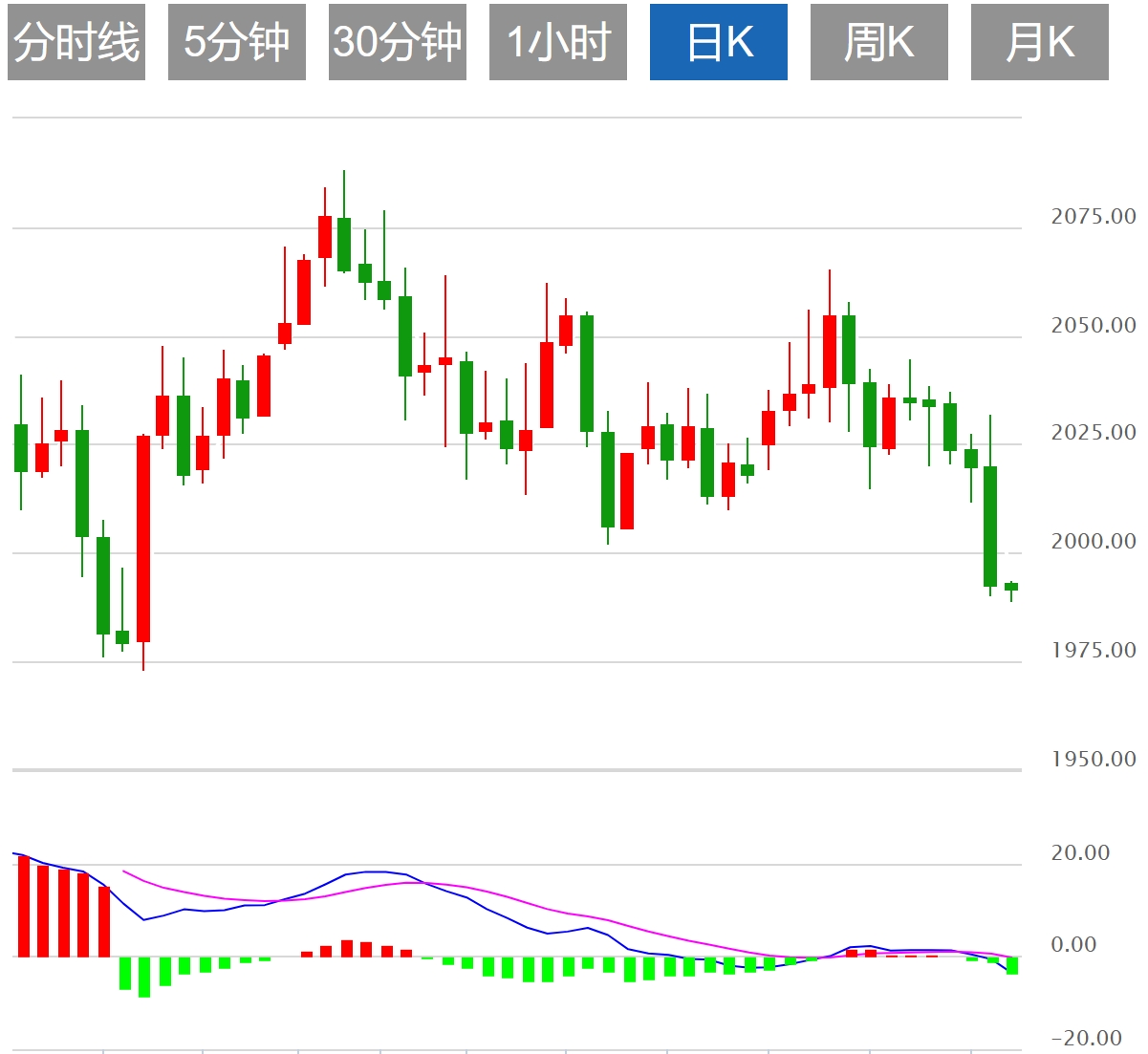This screenshot has width=1148, height=1054.
Task: Click the green candle with the highest wick
Action: pyautogui.click(x=344, y=244)
